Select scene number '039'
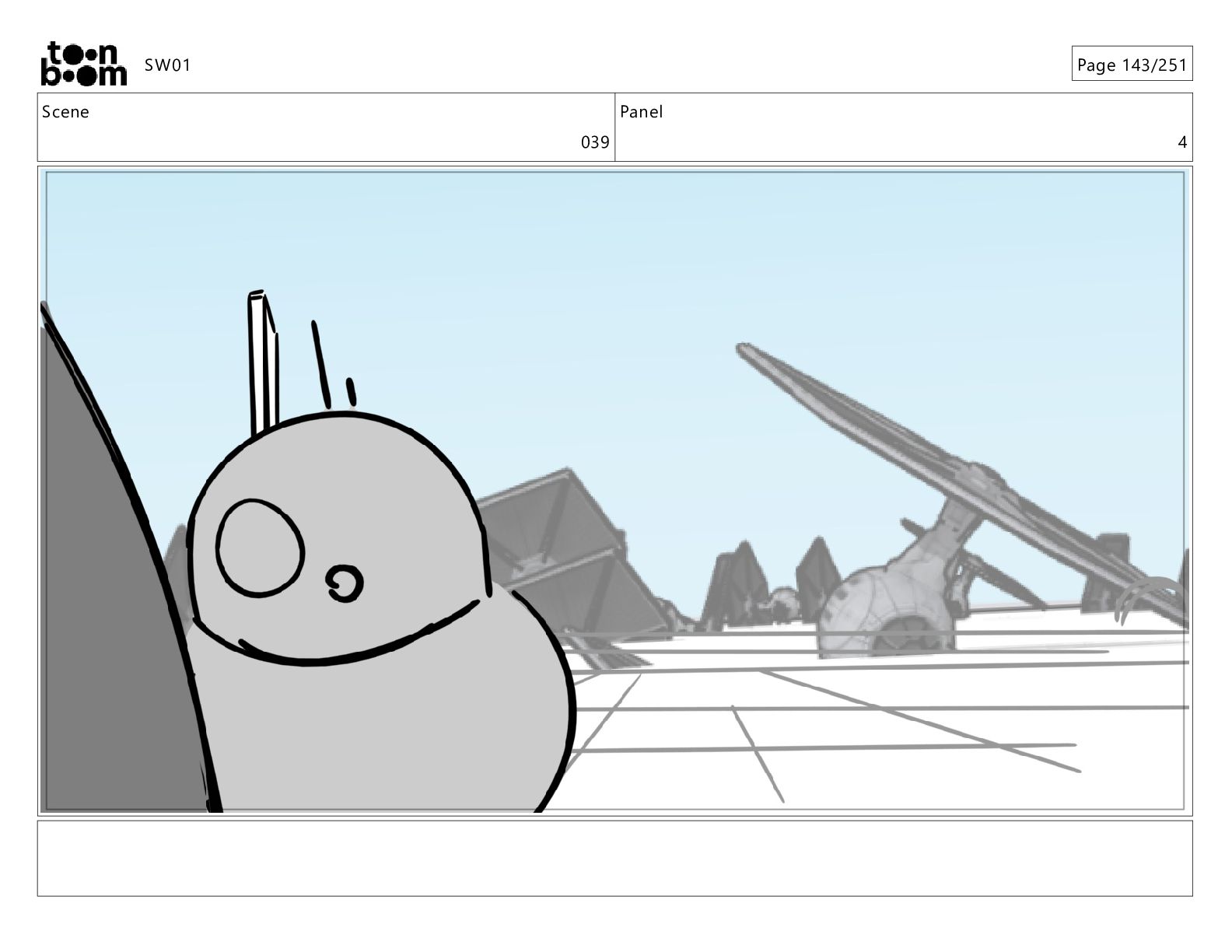 pyautogui.click(x=595, y=142)
